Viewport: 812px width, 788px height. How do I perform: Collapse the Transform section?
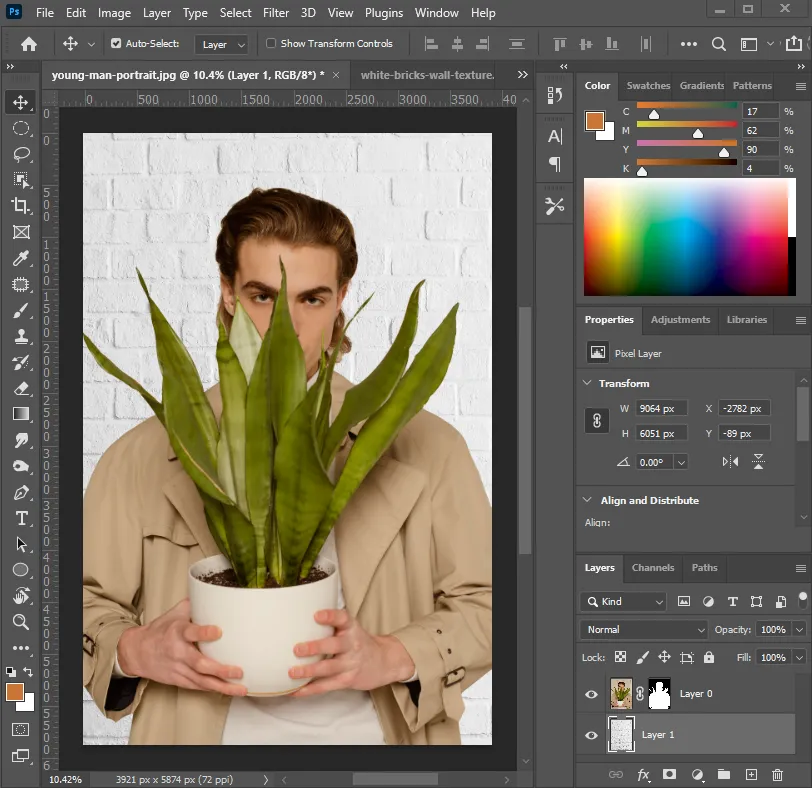(x=587, y=384)
